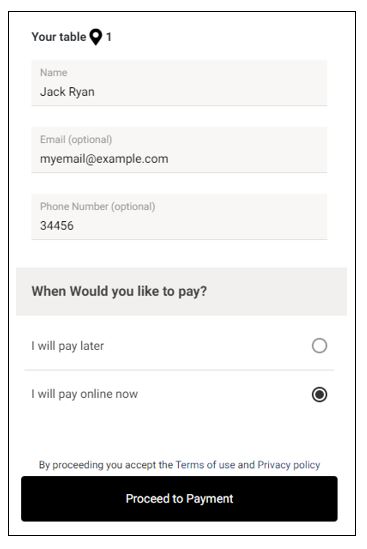Click the Phone Number field showing 34456

click(179, 217)
